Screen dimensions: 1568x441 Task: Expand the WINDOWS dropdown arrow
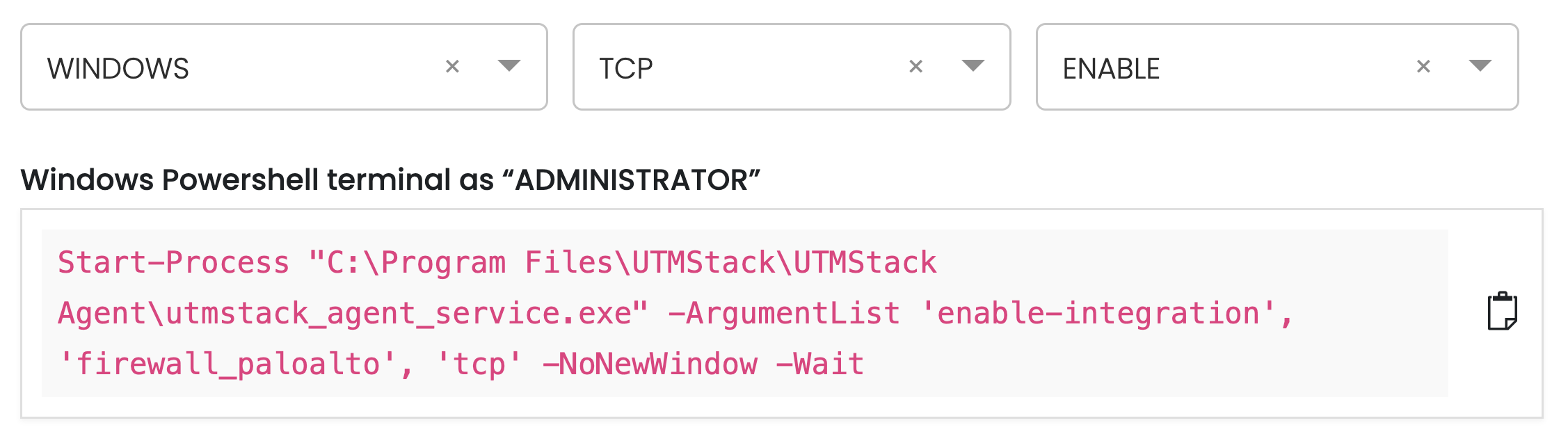click(x=509, y=66)
